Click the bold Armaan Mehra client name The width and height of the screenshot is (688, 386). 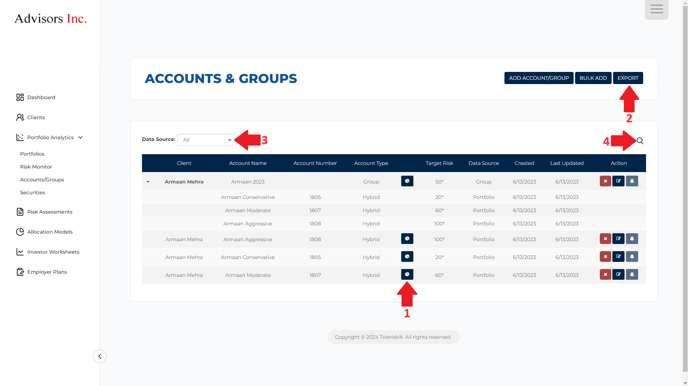[x=184, y=182]
